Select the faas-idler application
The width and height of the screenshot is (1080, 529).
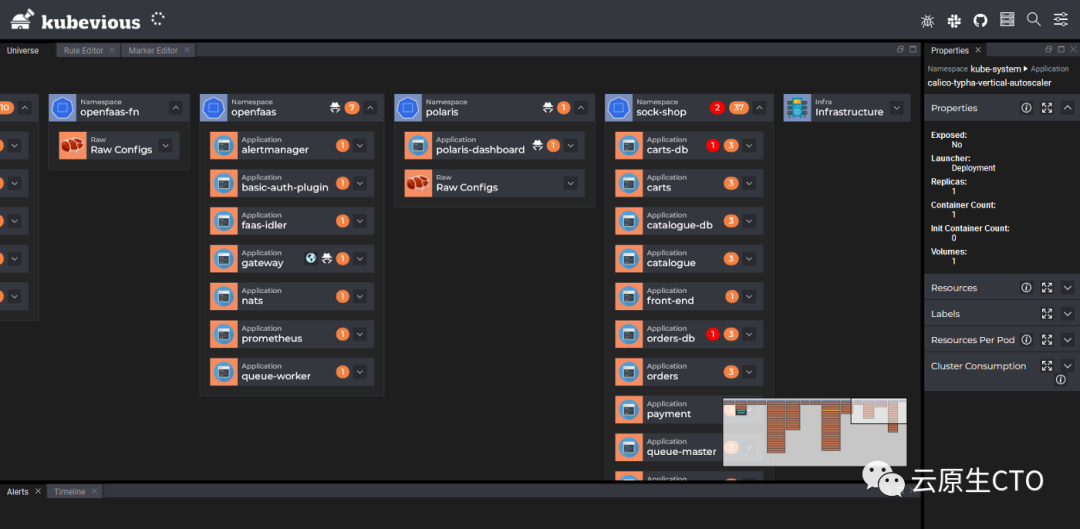click(x=292, y=221)
